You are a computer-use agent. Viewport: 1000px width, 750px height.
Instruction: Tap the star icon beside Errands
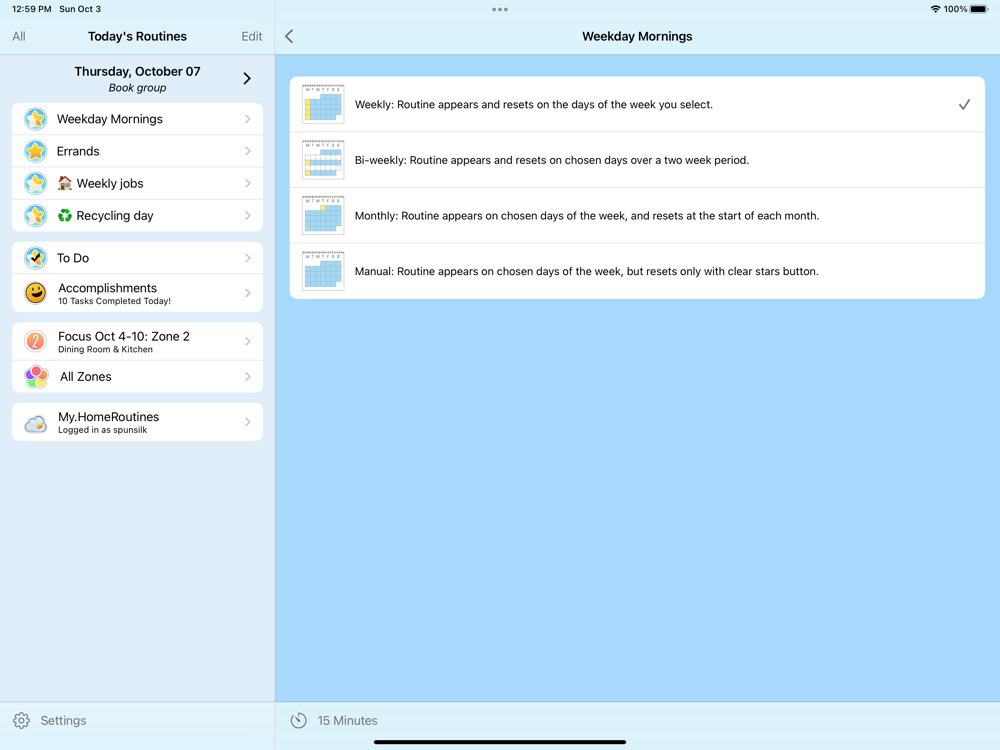(x=36, y=151)
